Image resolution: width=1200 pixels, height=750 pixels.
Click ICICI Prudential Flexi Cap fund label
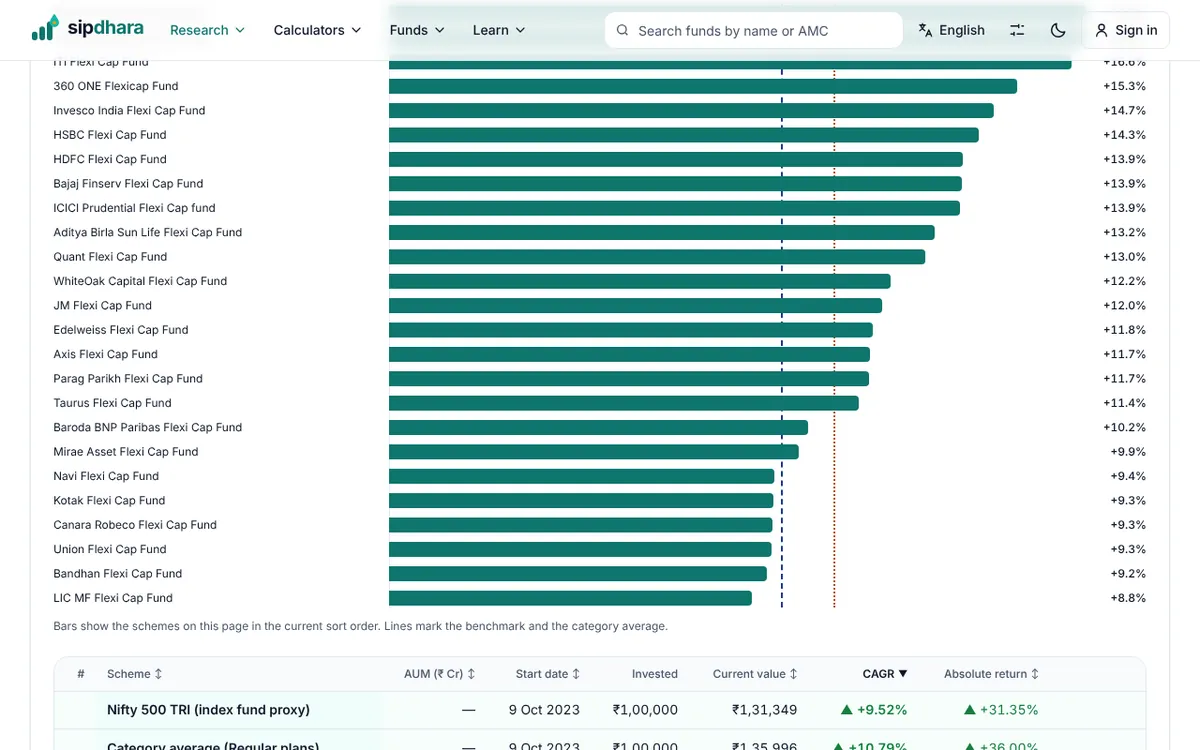pos(134,208)
